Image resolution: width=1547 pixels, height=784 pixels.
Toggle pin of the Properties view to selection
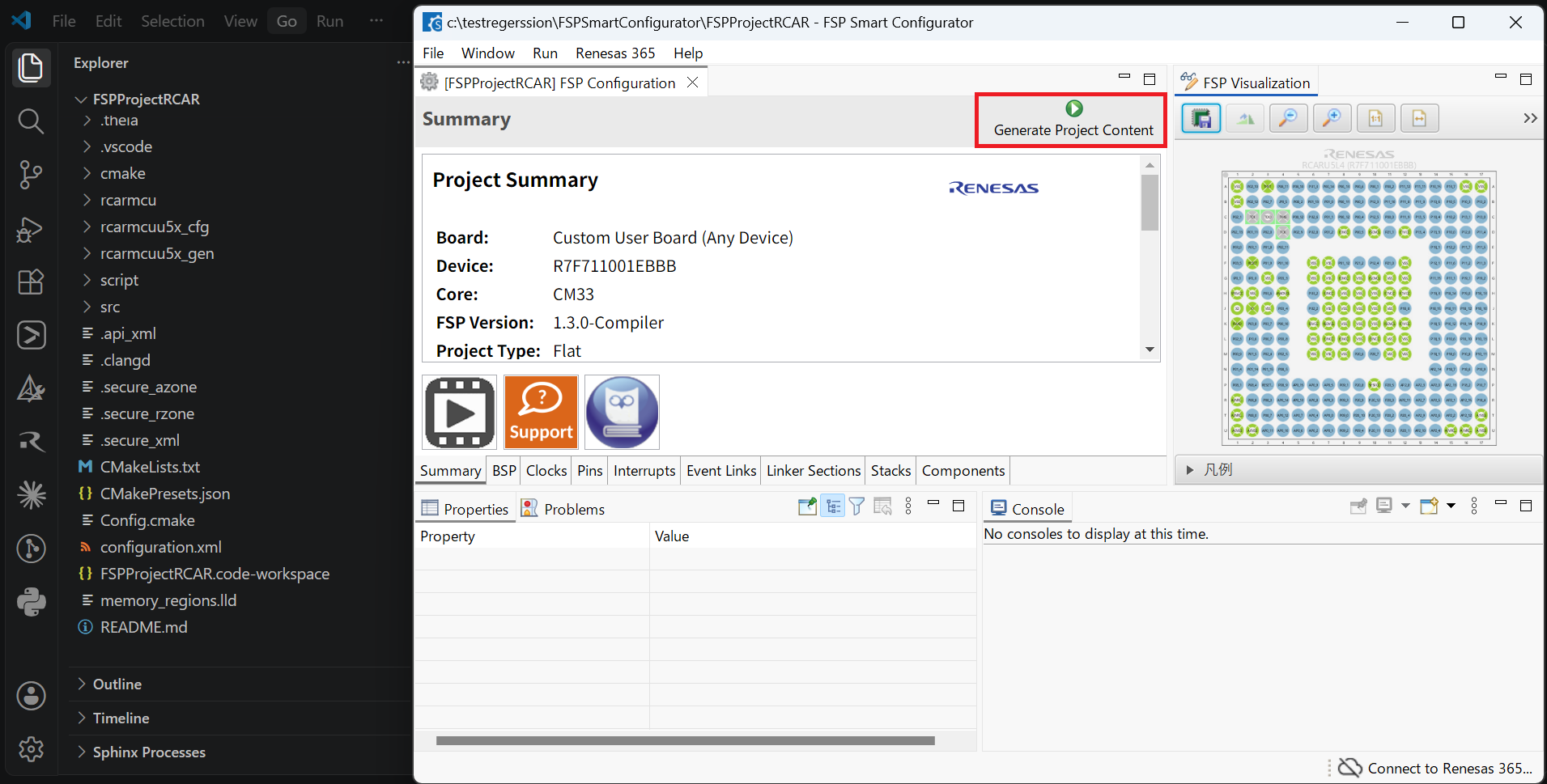point(807,506)
